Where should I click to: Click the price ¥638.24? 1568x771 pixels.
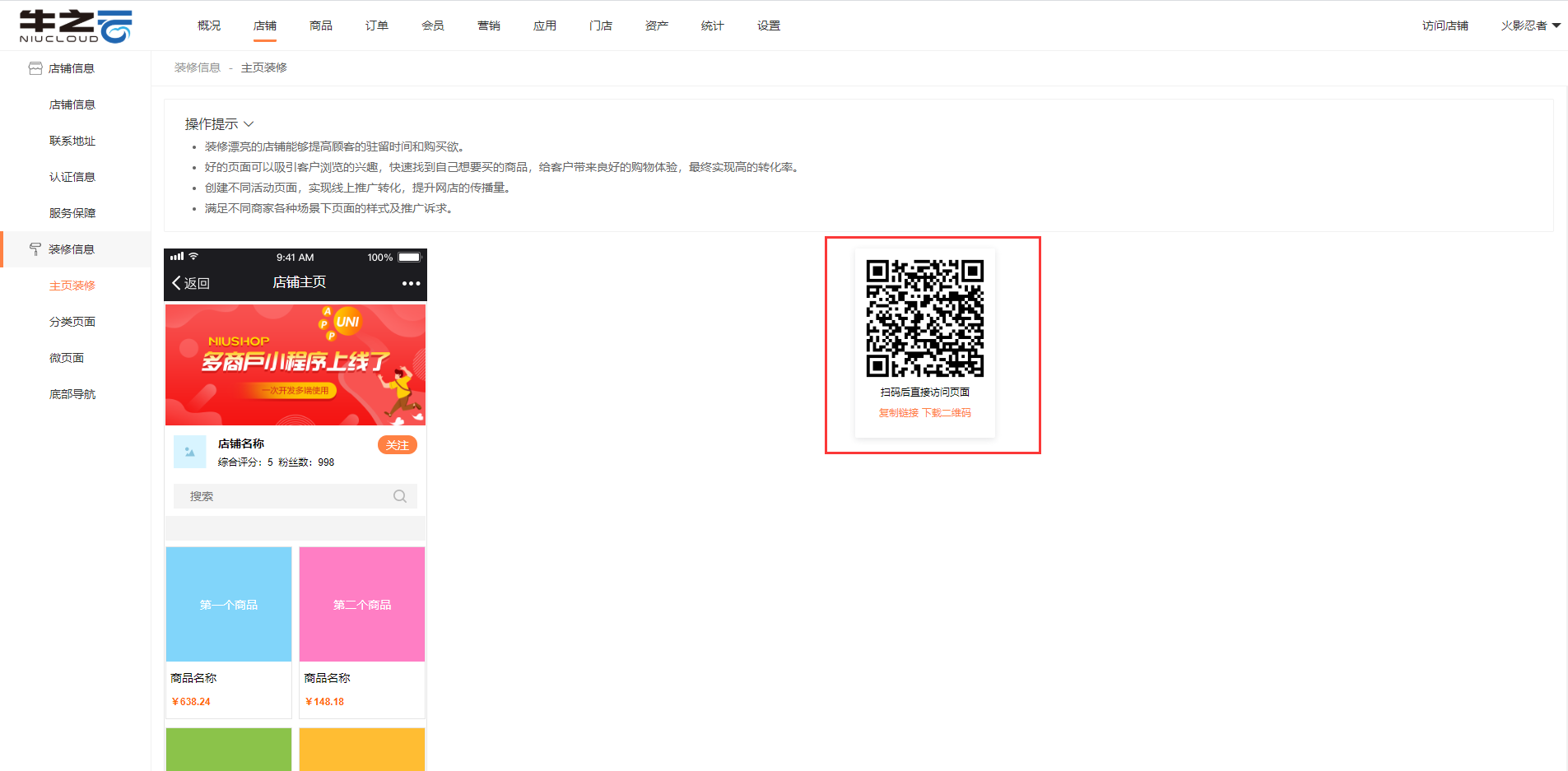(x=191, y=702)
